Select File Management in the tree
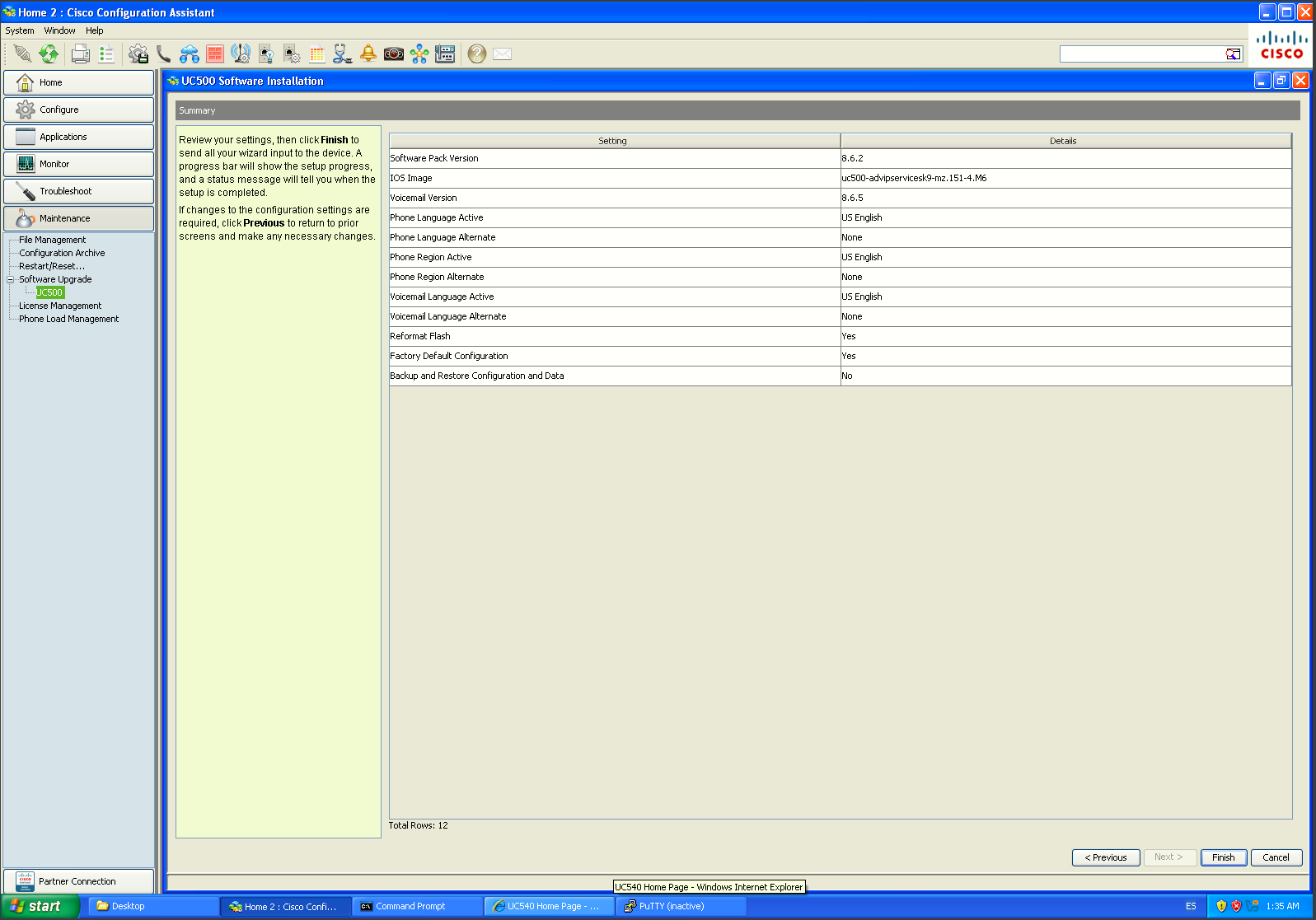Screen dimensions: 1316x920 point(52,240)
